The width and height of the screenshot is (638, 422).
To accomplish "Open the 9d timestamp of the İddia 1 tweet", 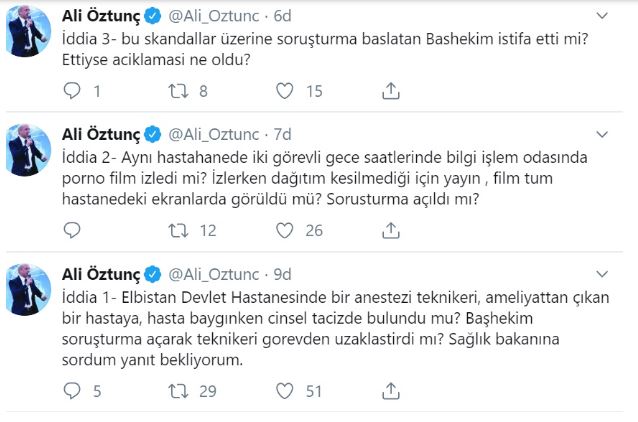I will [283, 272].
